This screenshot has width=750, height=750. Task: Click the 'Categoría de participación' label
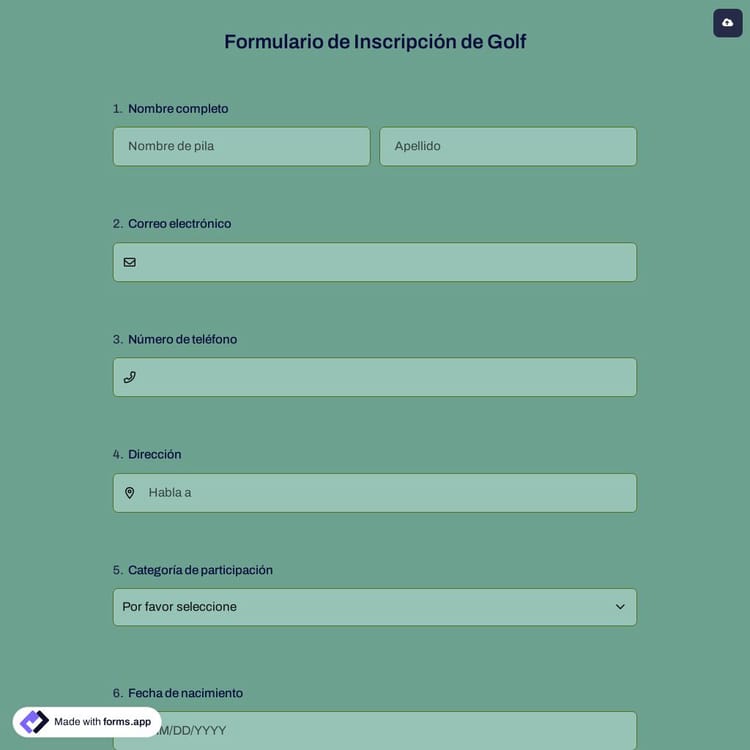[x=200, y=570]
